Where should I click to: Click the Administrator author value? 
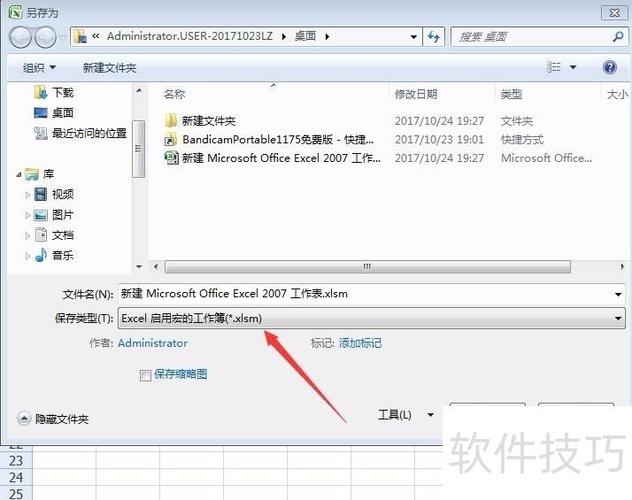click(153, 343)
